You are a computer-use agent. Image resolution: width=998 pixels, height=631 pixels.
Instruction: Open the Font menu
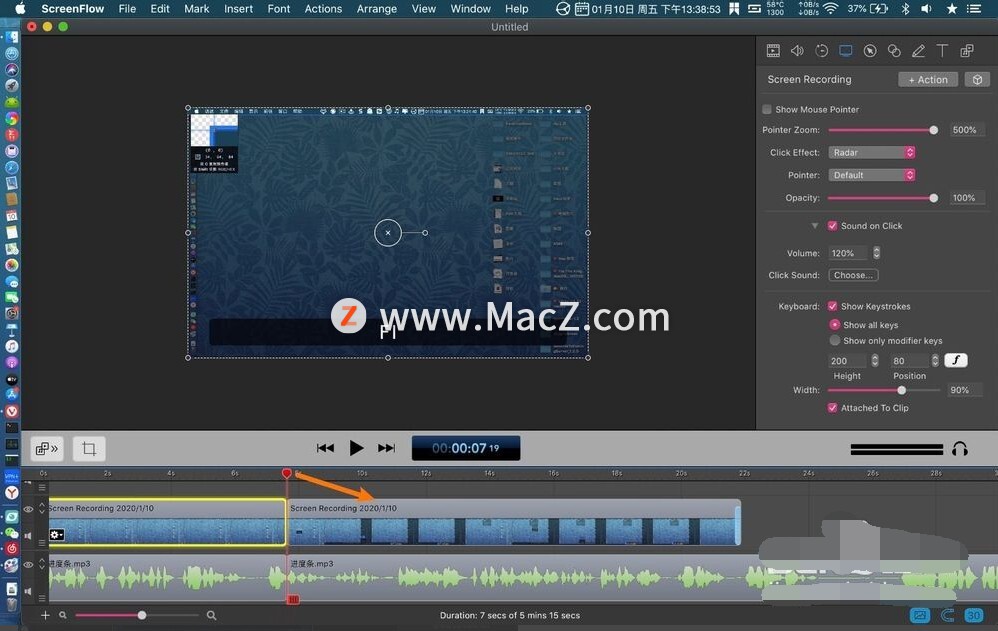click(x=279, y=9)
